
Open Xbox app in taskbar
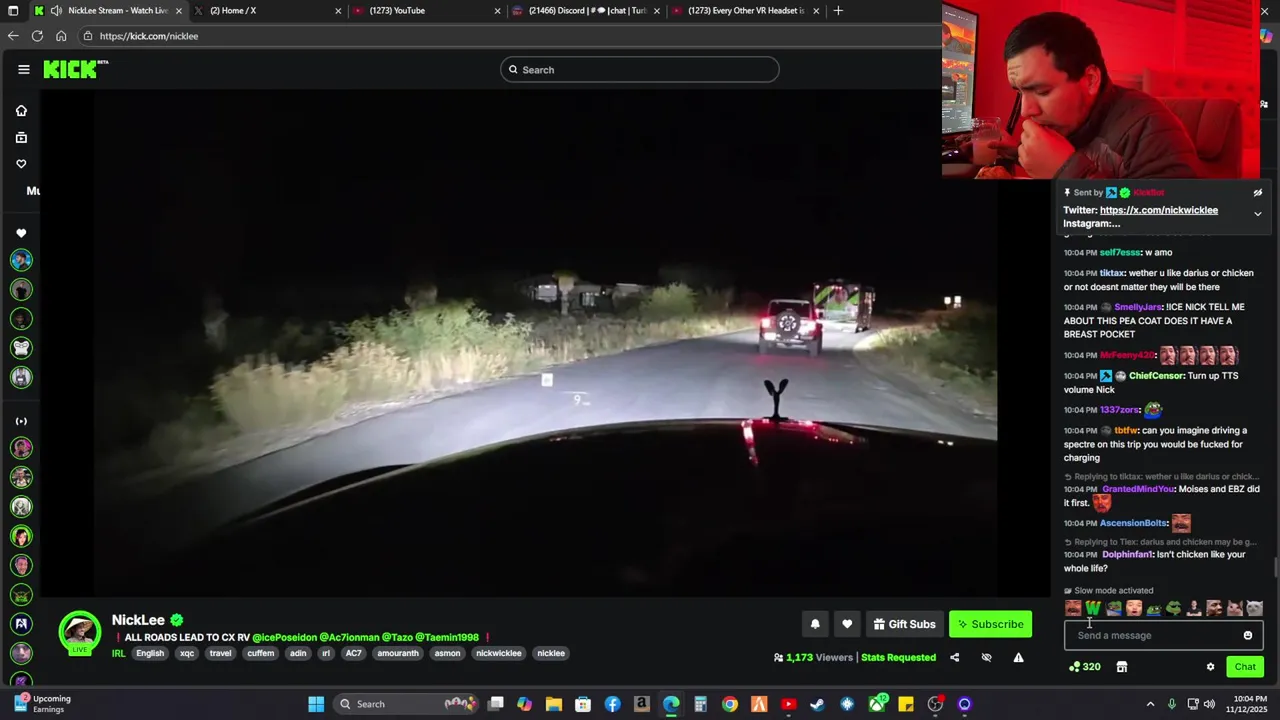(877, 704)
